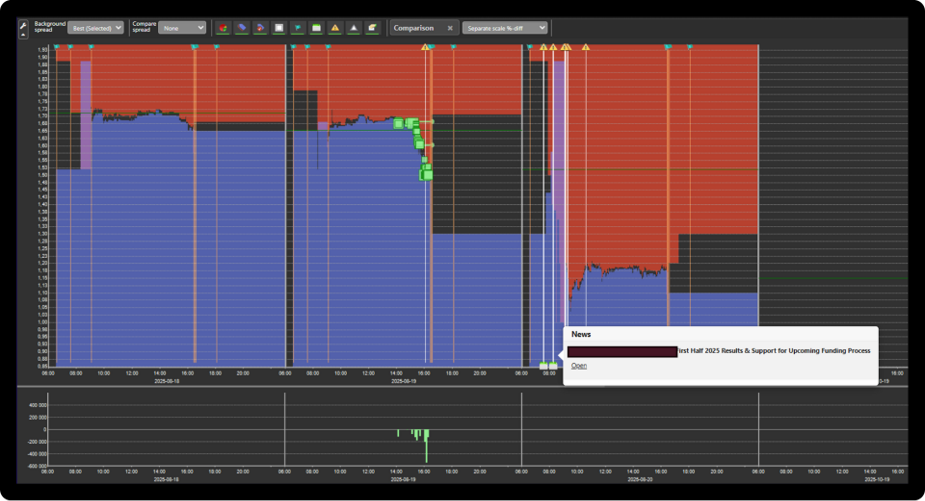This screenshot has width=925, height=501.
Task: Collapse toolbar with small up arrow
Action: pos(23,35)
